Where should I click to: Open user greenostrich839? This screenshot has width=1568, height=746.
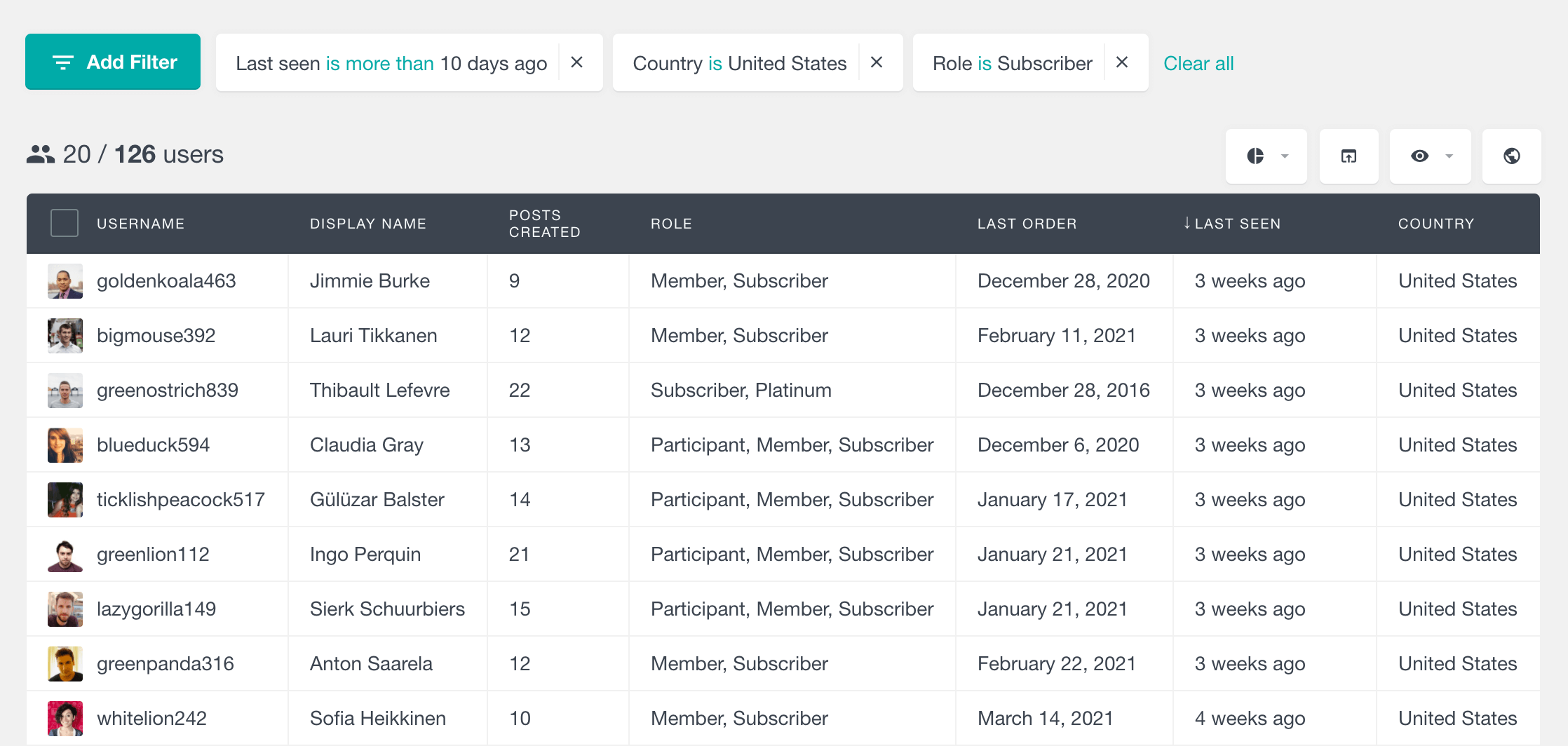pos(168,391)
